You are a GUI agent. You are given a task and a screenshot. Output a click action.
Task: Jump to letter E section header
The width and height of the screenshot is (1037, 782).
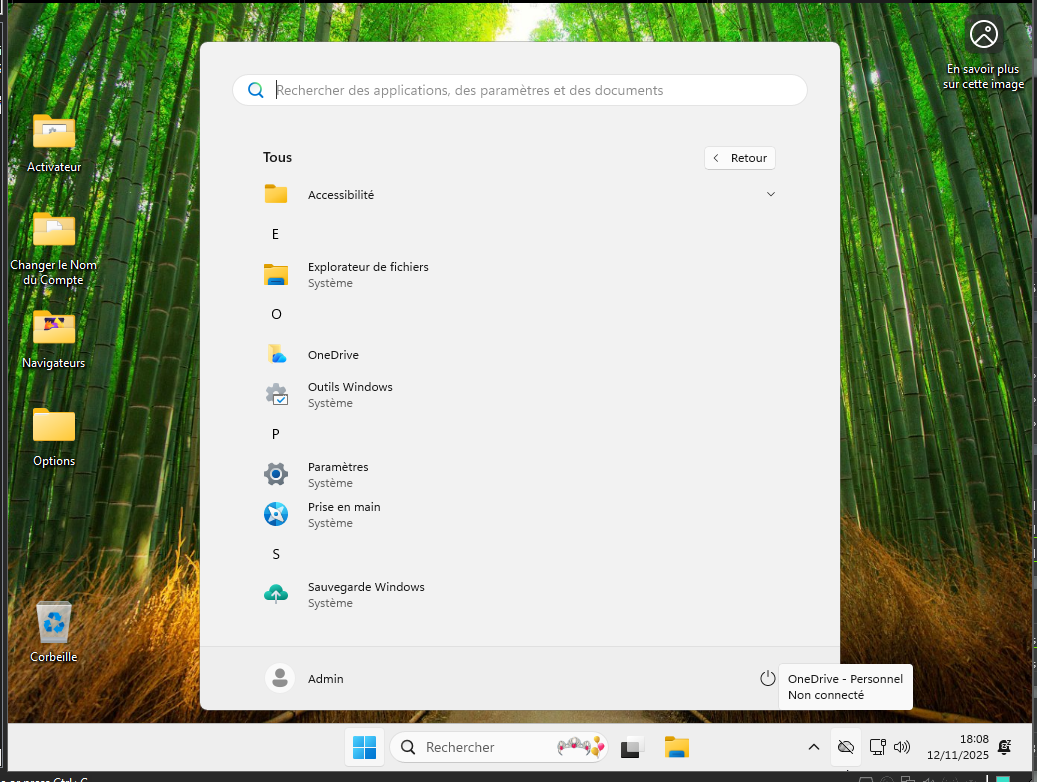[x=275, y=234]
